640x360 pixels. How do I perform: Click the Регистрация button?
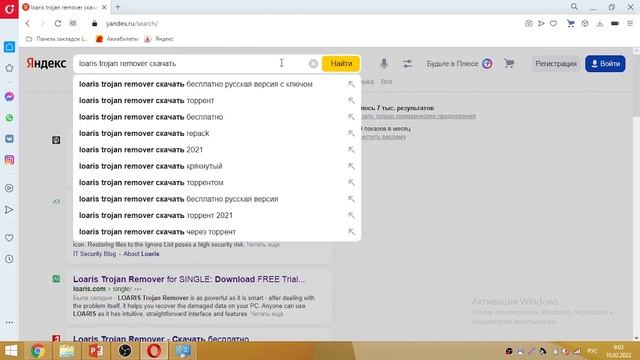pyautogui.click(x=556, y=64)
